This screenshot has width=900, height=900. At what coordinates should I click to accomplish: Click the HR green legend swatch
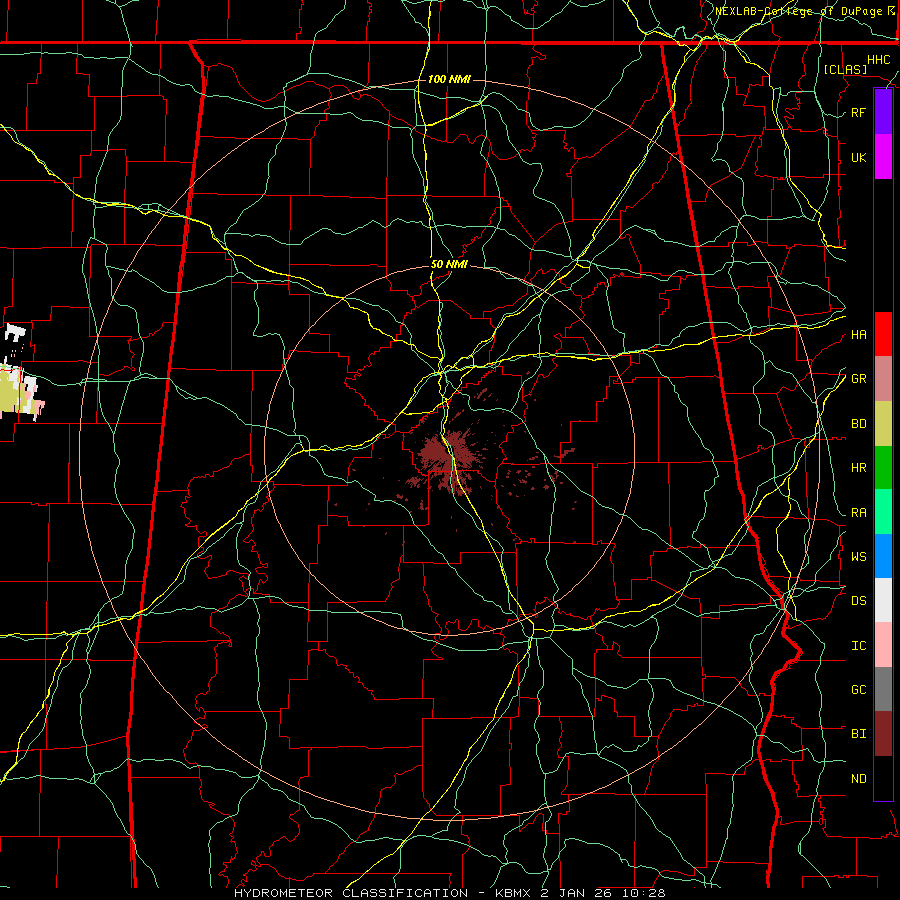[883, 468]
